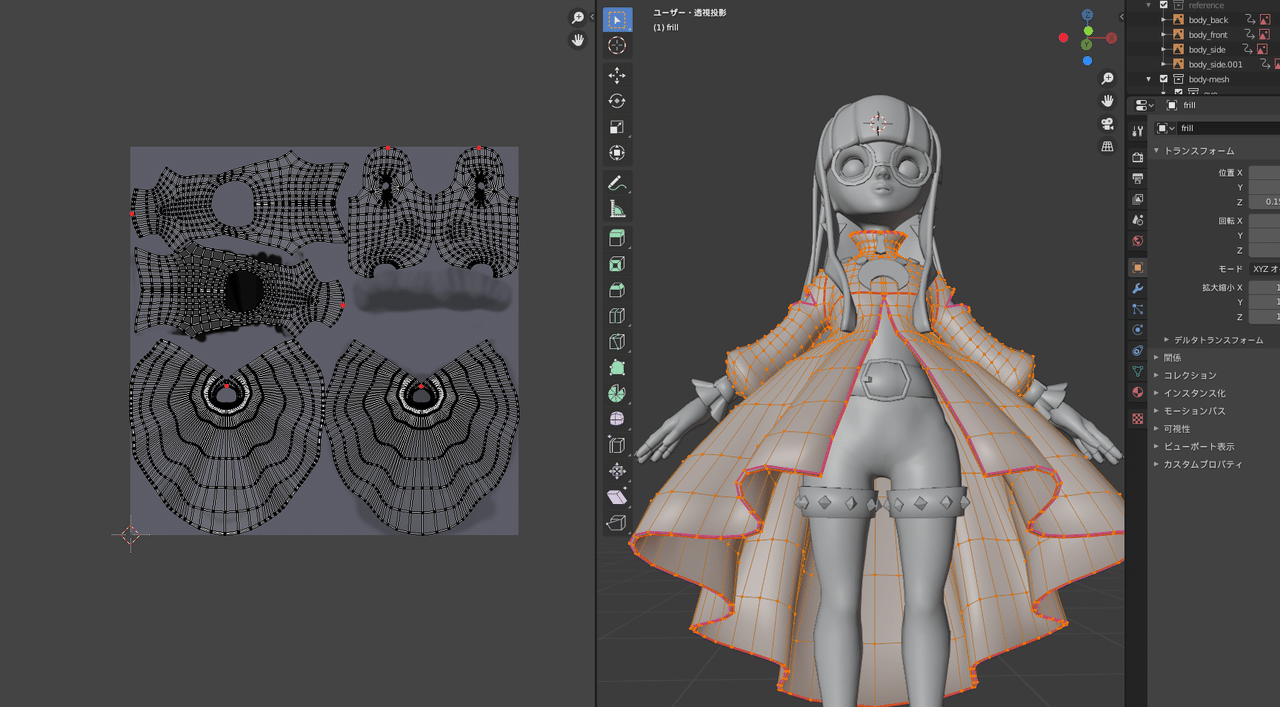
Task: Select the Inset Faces tool
Action: [617, 264]
